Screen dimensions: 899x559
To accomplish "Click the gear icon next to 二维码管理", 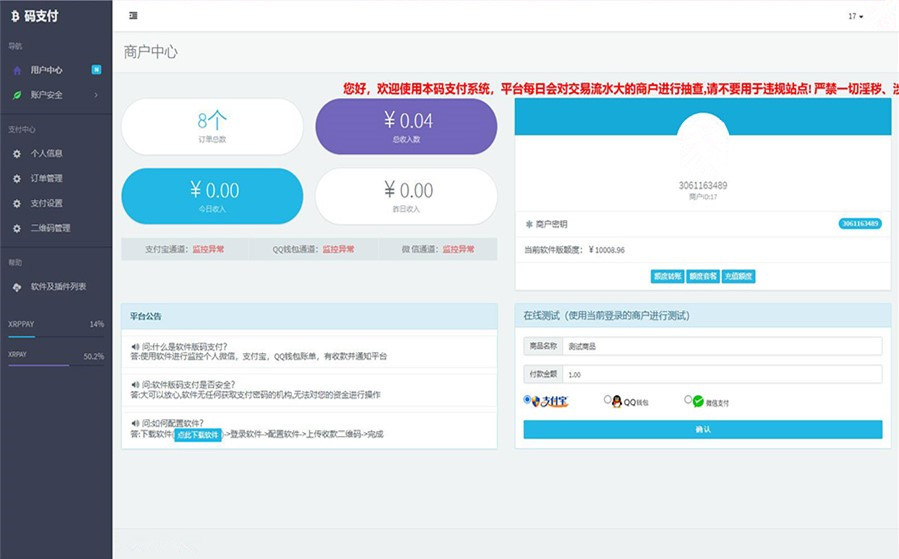I will tap(17, 228).
